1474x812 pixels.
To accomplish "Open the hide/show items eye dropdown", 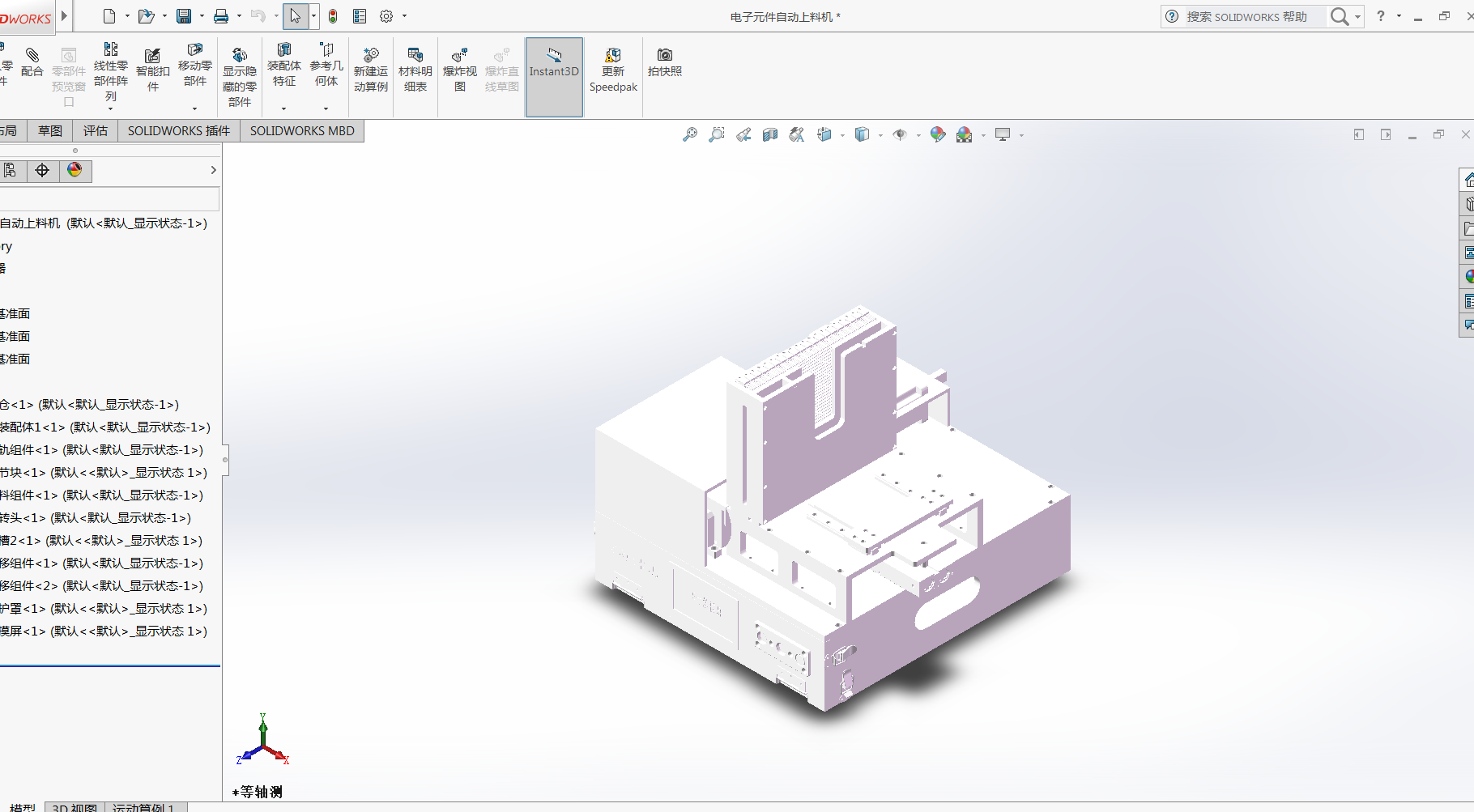I will click(x=918, y=135).
